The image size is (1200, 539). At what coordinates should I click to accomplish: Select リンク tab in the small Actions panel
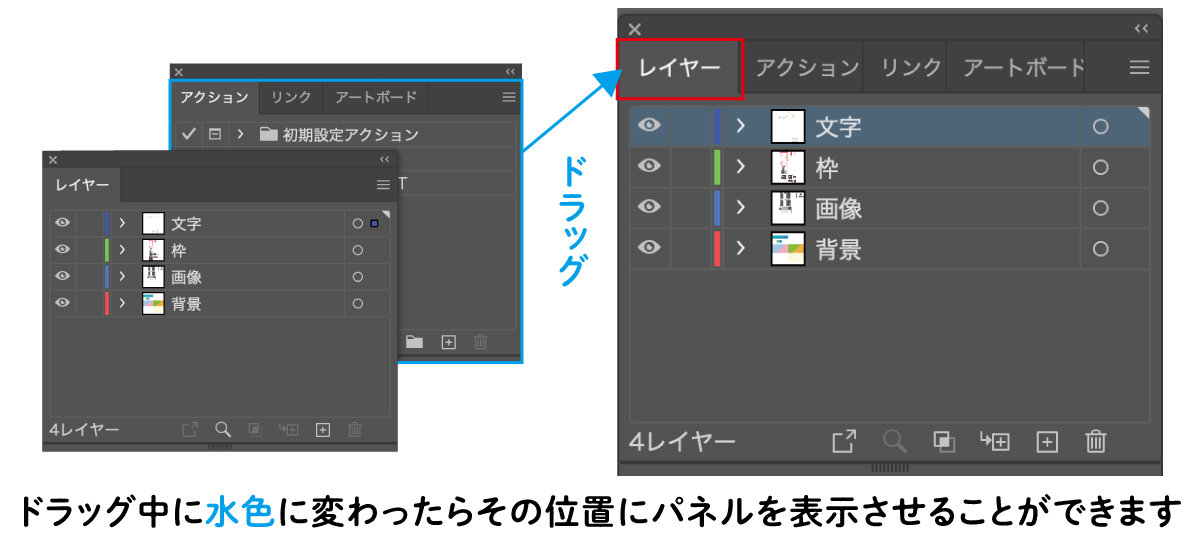(291, 98)
